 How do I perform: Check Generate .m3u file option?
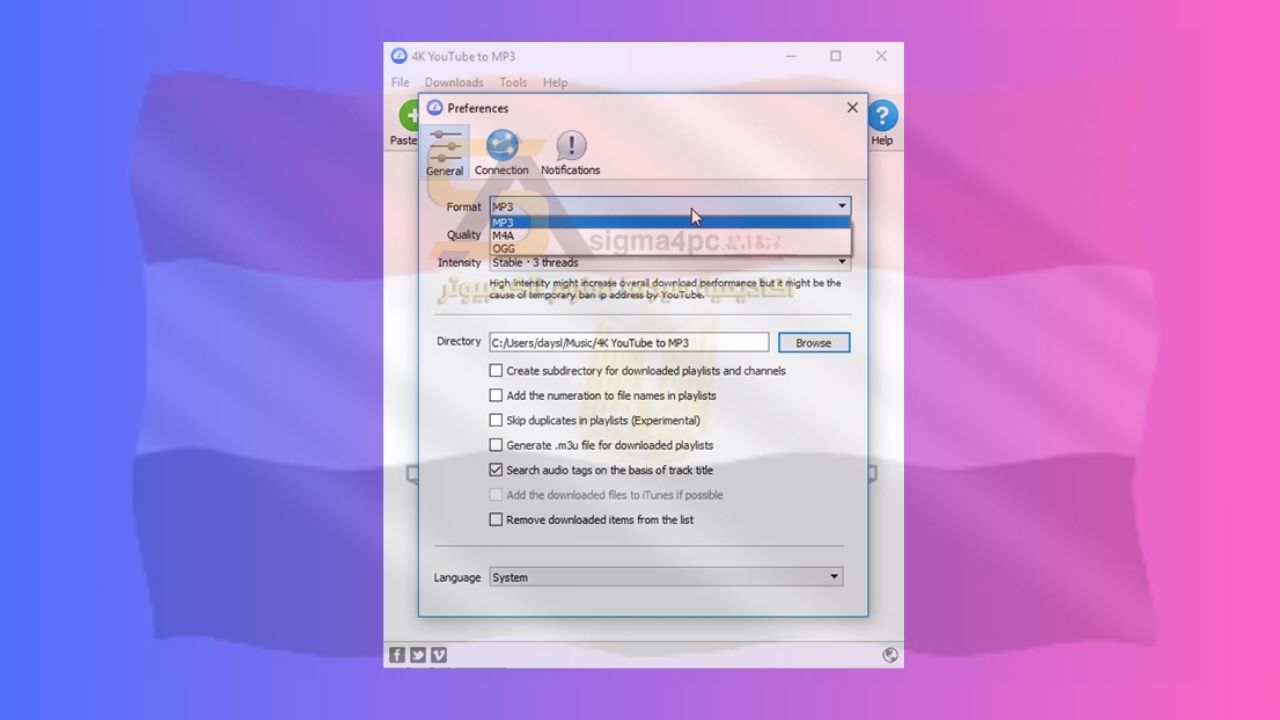pos(496,445)
